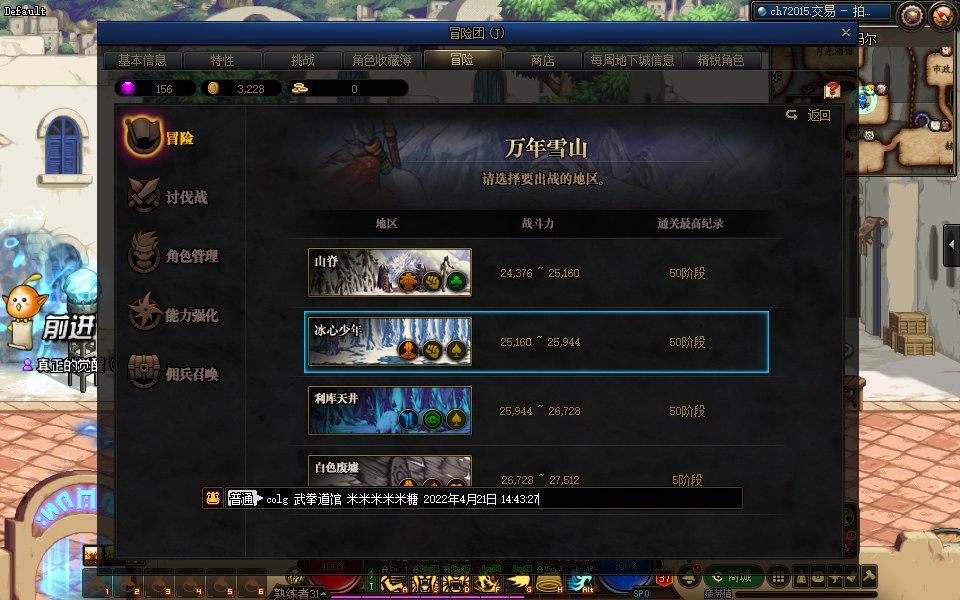Screen dimensions: 960x600
Task: Switch to the 基本信息 tab
Action: coord(143,60)
